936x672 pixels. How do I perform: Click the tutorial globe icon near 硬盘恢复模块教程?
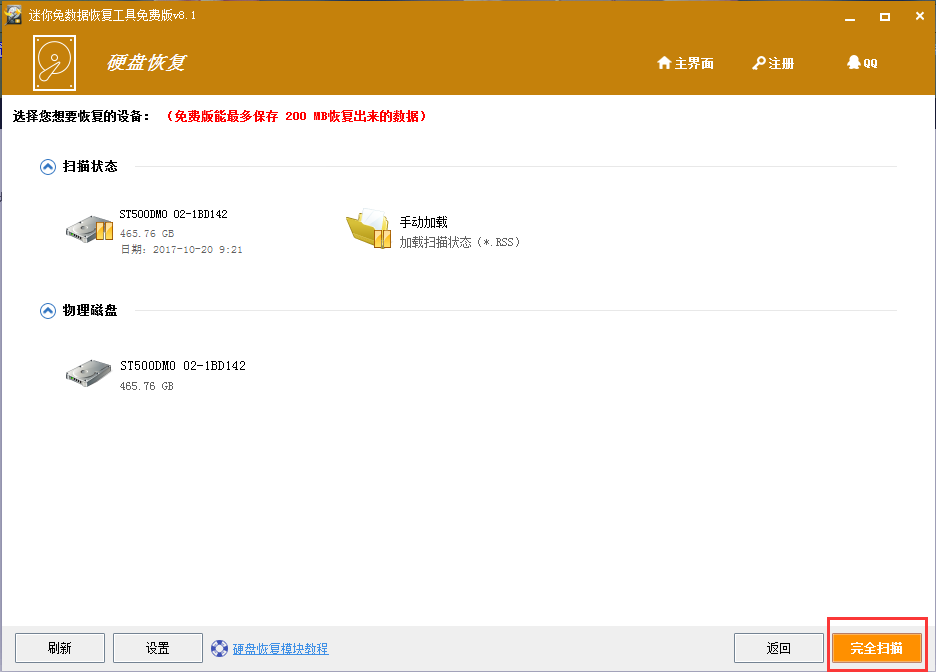click(x=219, y=648)
